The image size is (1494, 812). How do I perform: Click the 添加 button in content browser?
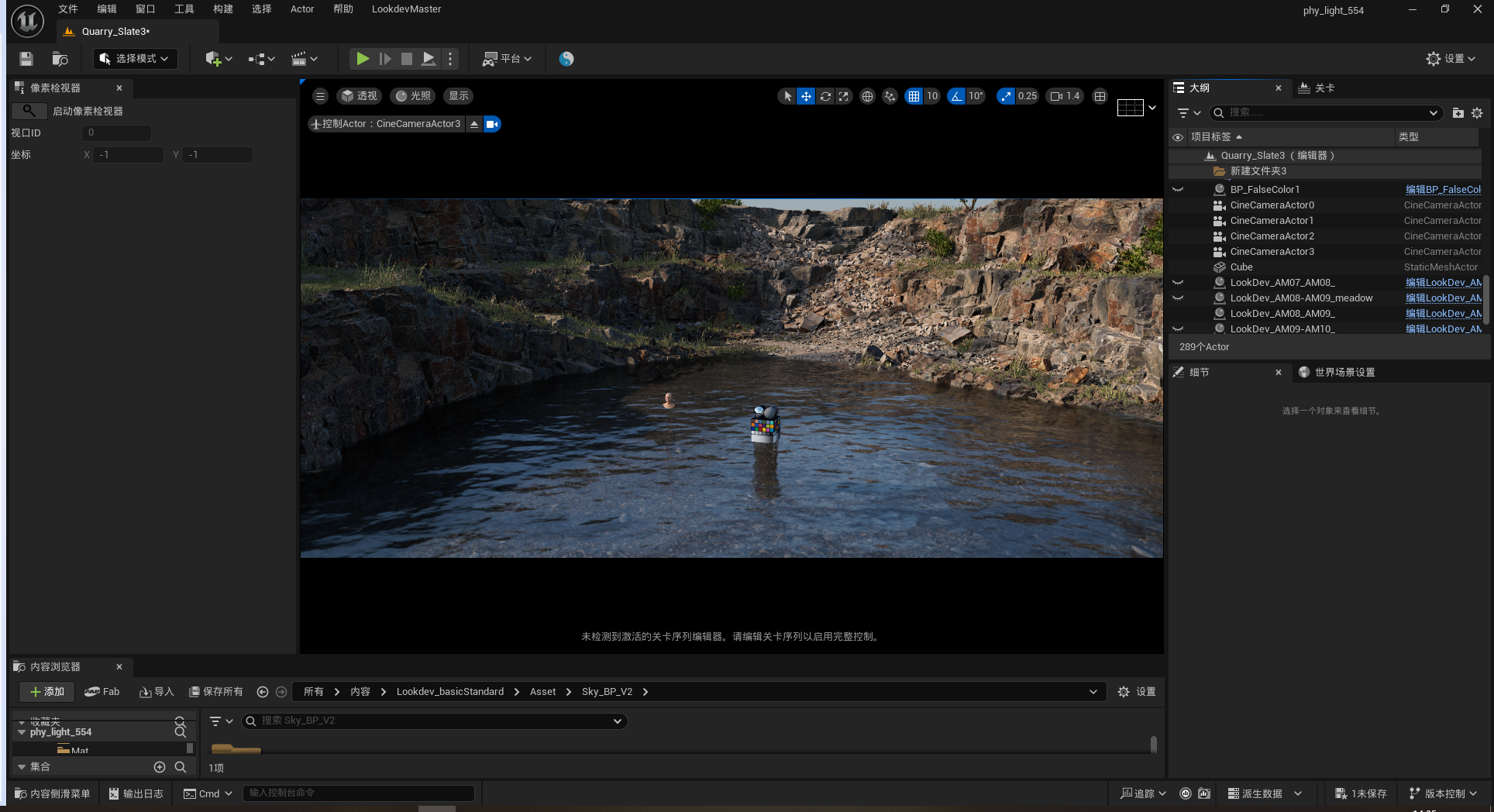46,692
